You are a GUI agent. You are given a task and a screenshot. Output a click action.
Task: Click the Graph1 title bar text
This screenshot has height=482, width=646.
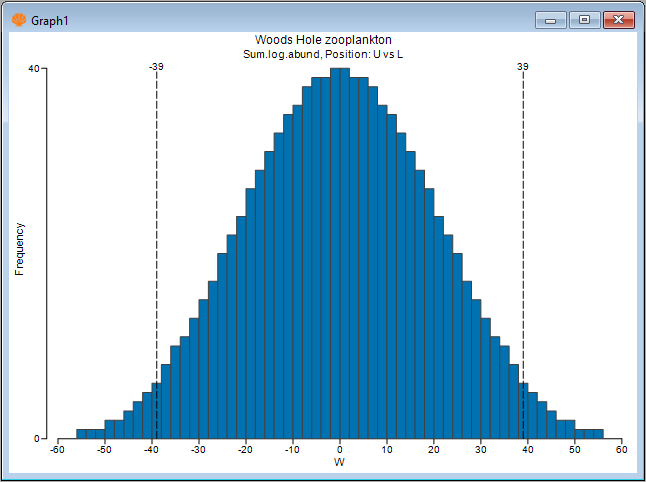click(51, 19)
